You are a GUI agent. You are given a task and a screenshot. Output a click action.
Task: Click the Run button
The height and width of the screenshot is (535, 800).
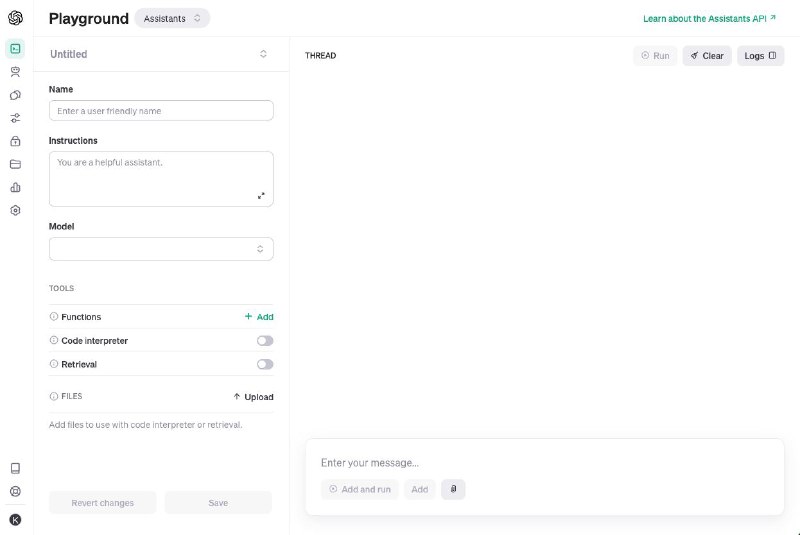[x=655, y=56]
